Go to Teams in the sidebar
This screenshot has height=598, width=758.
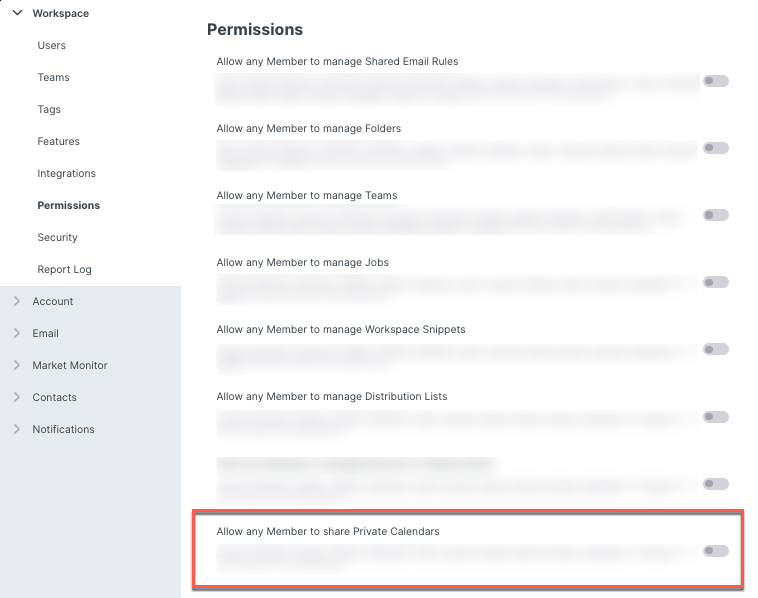click(x=54, y=77)
